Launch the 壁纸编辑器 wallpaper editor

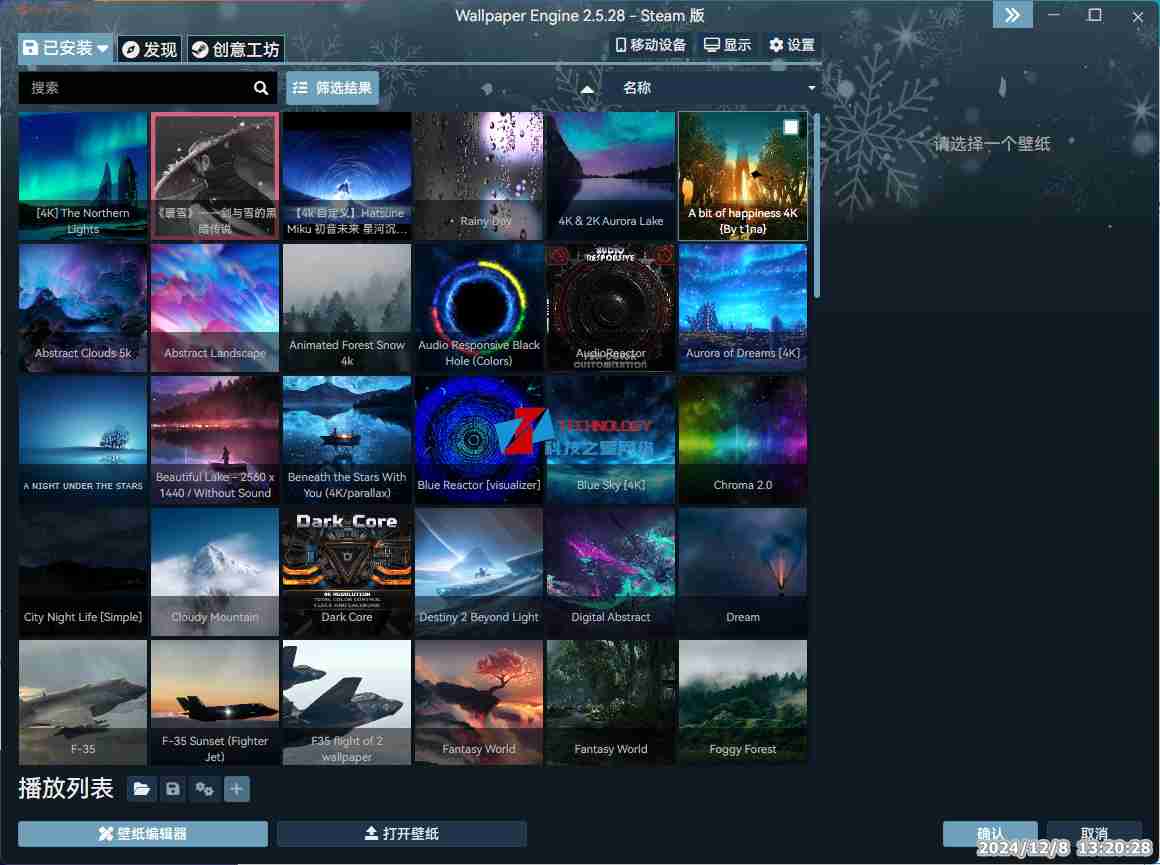[142, 834]
